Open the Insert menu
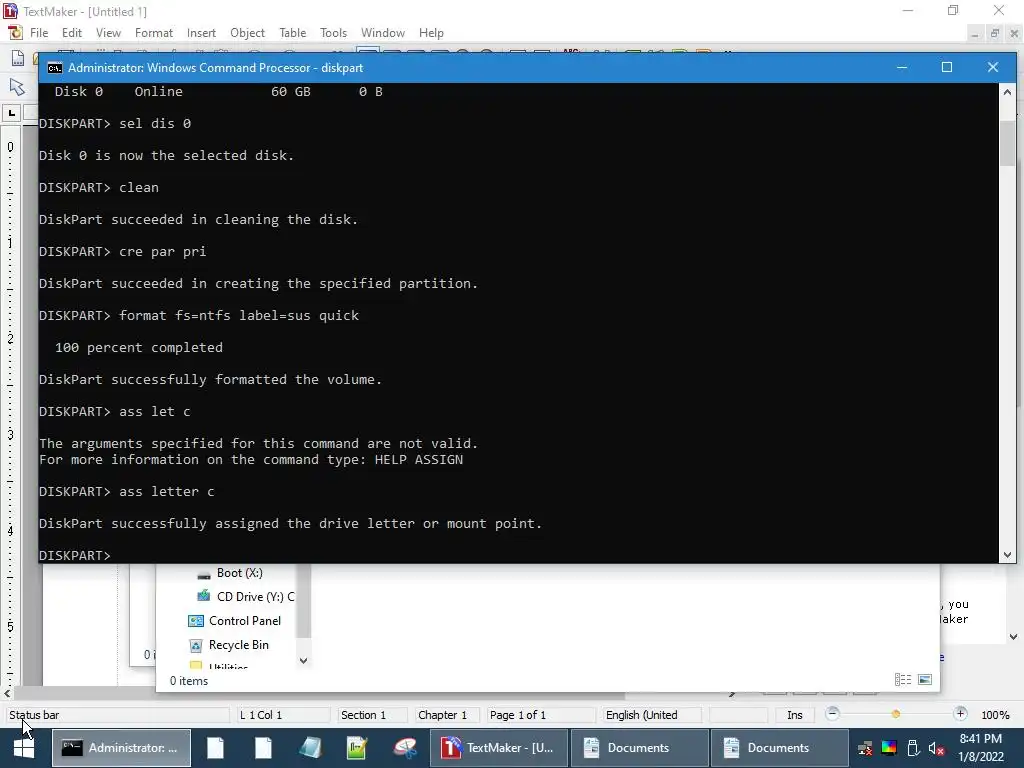Viewport: 1024px width, 768px height. click(x=201, y=33)
